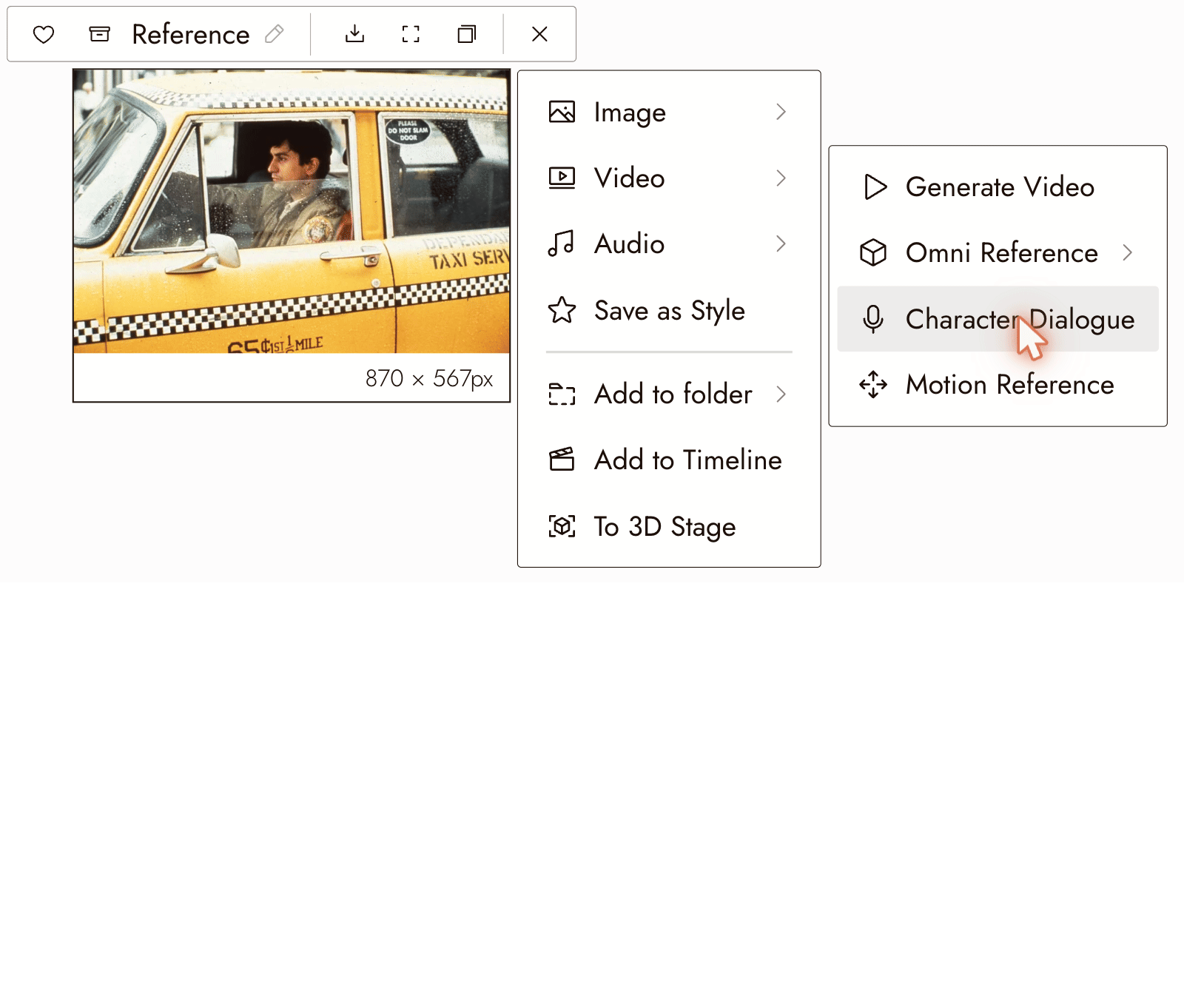Click the archive box icon in toolbar
This screenshot has height=1008, width=1184.
coord(99,34)
